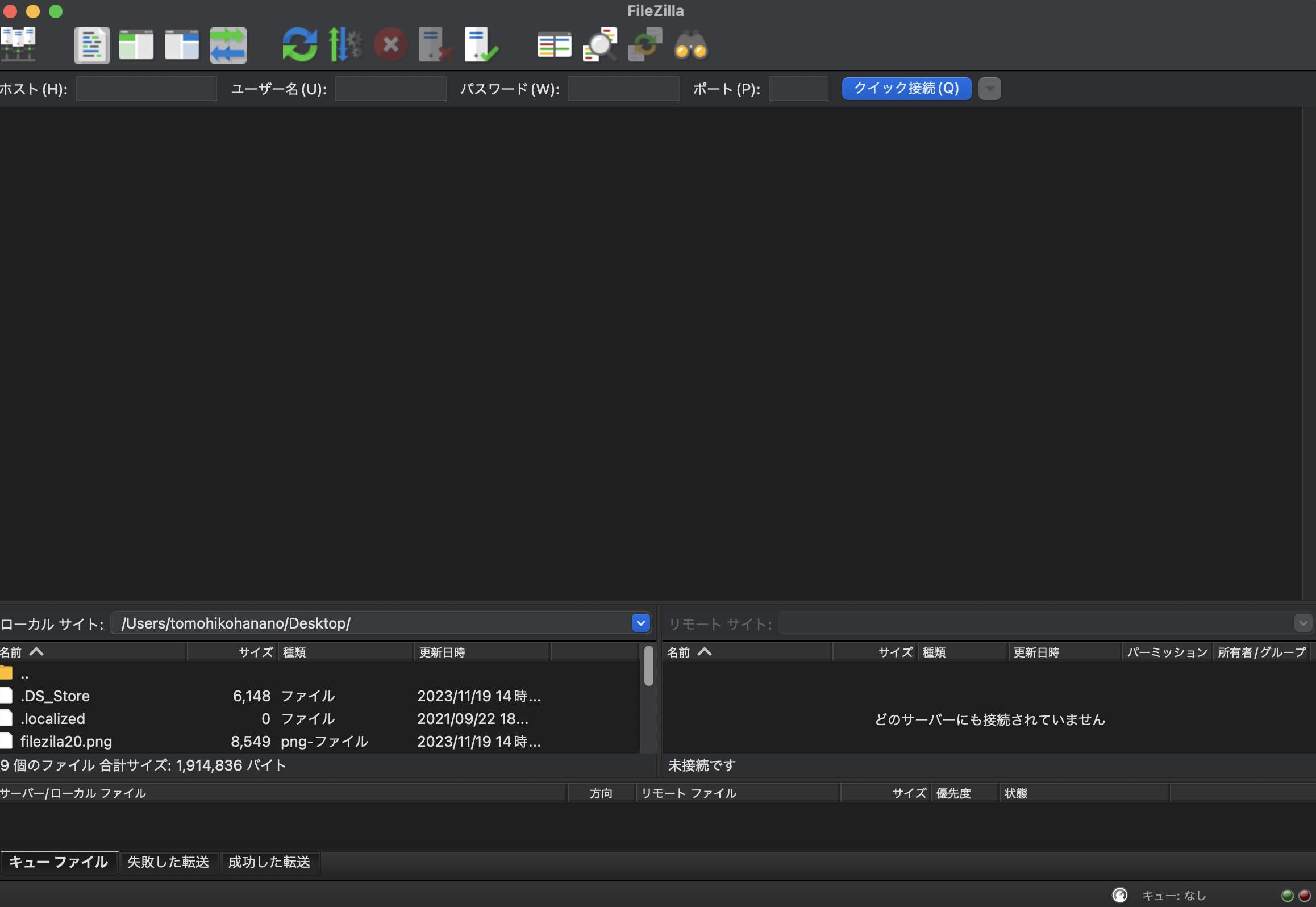
Task: Switch to the 成功した転送 tab
Action: tap(269, 862)
